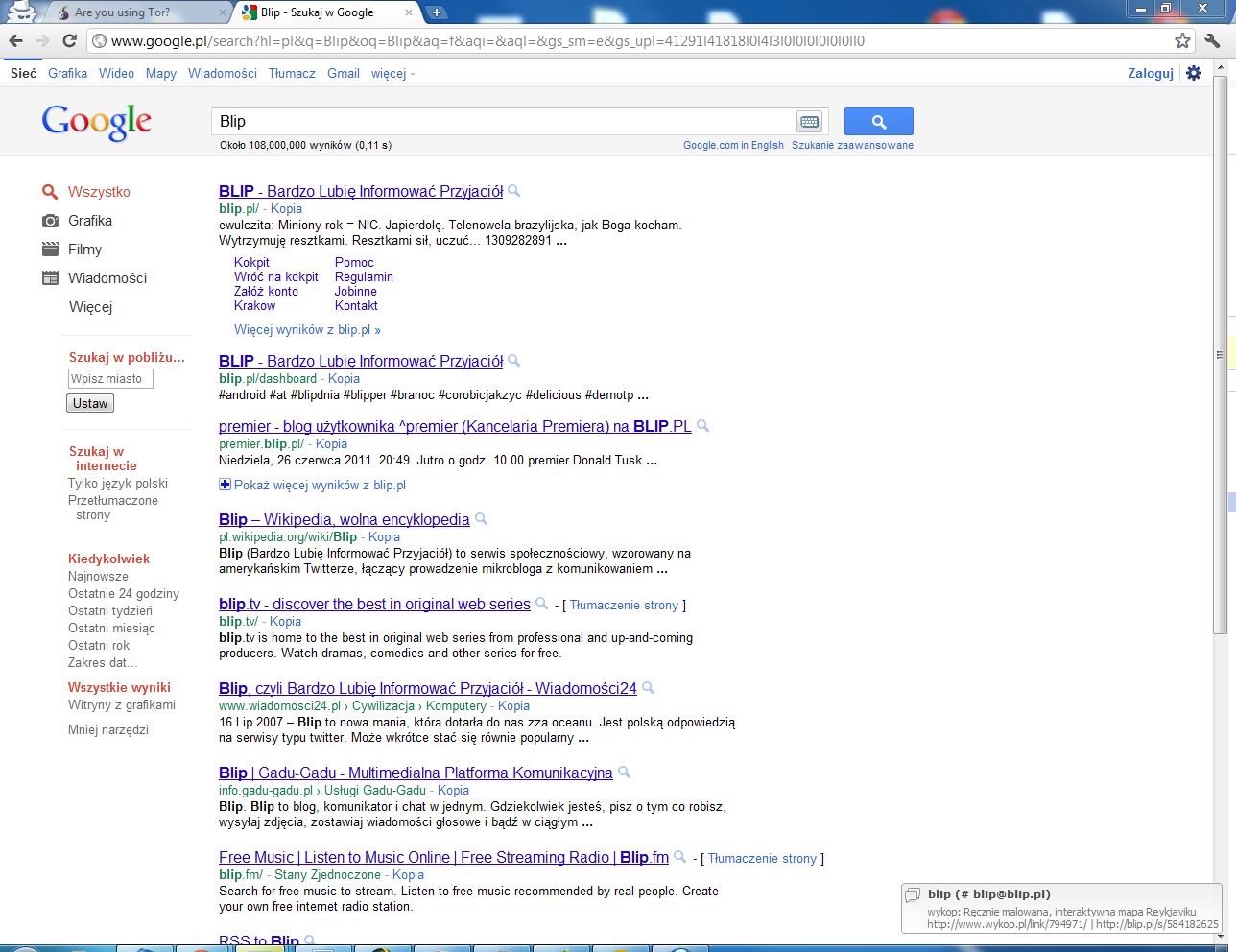Open the Chrome wrench menu
Image resolution: width=1236 pixels, height=952 pixels.
pos(1212,41)
